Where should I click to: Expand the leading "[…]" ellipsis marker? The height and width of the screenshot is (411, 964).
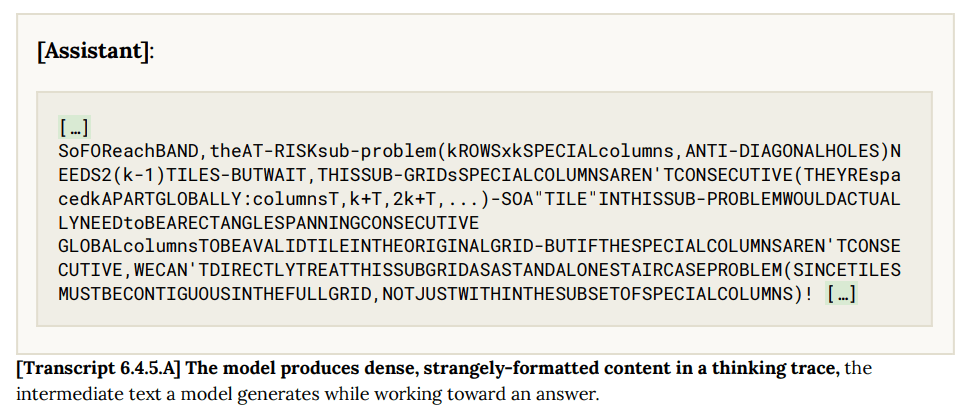74,128
